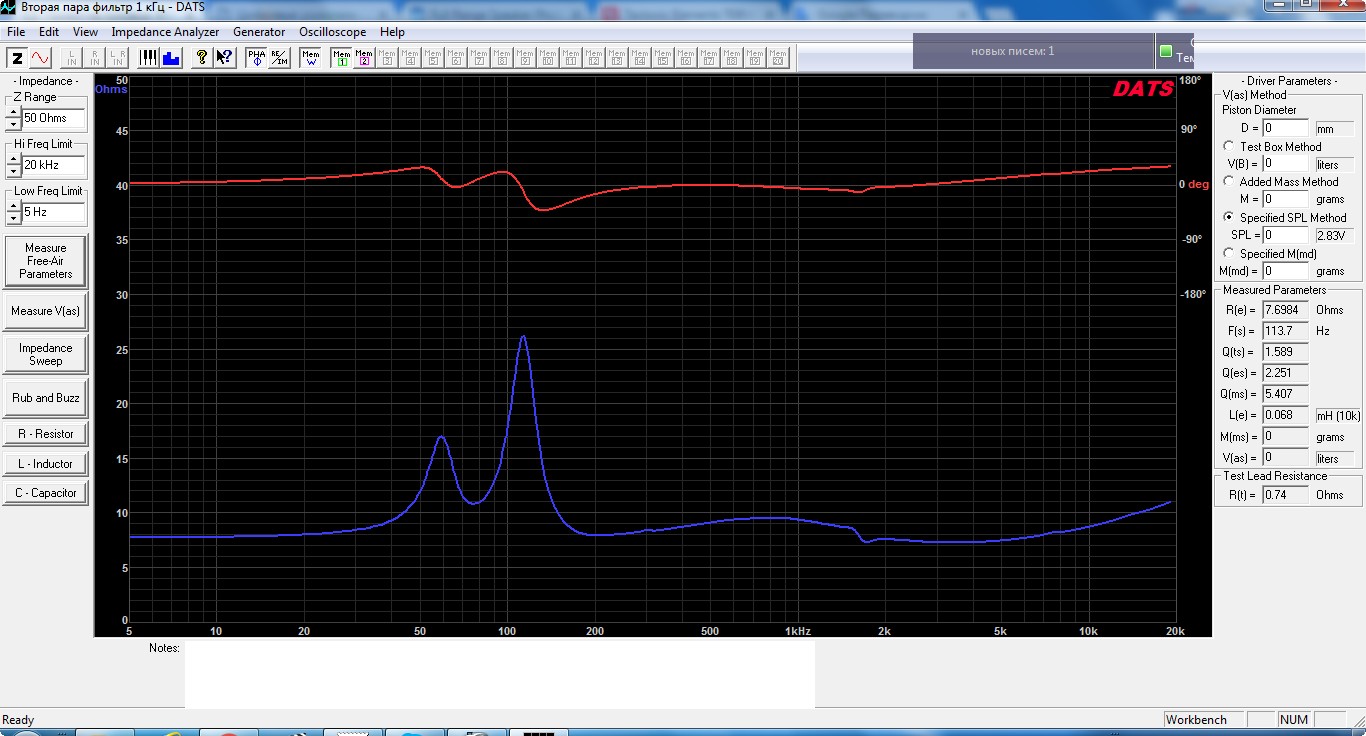Raise Low Freq Limit with the up arrow
The height and width of the screenshot is (736, 1366).
[13, 207]
